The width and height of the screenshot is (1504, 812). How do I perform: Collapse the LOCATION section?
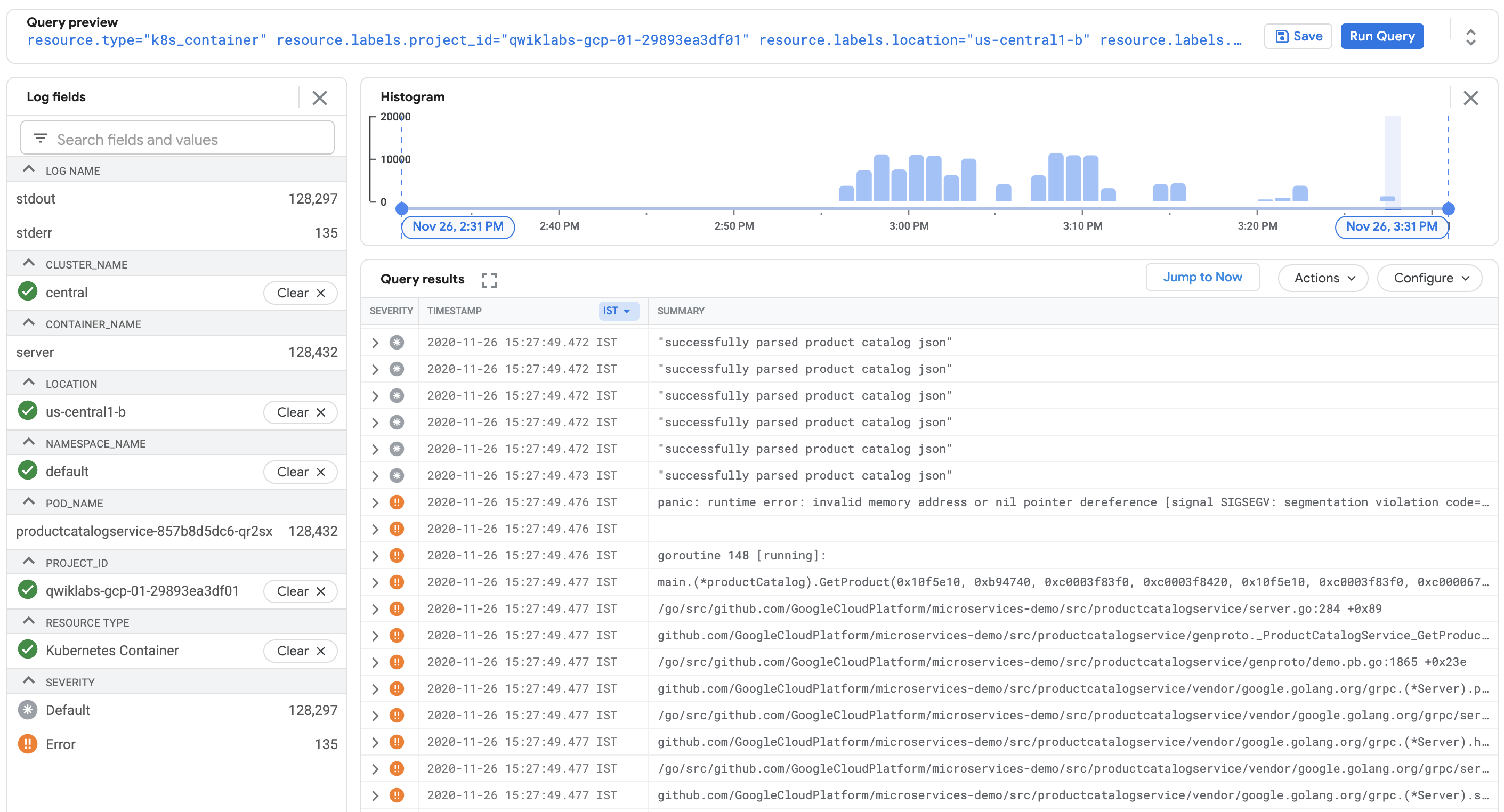tap(29, 383)
